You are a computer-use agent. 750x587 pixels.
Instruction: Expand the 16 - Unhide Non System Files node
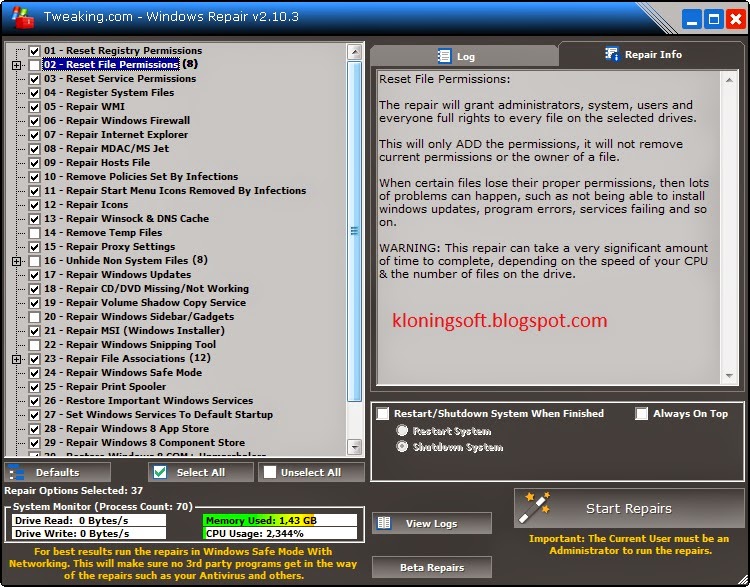point(16,261)
